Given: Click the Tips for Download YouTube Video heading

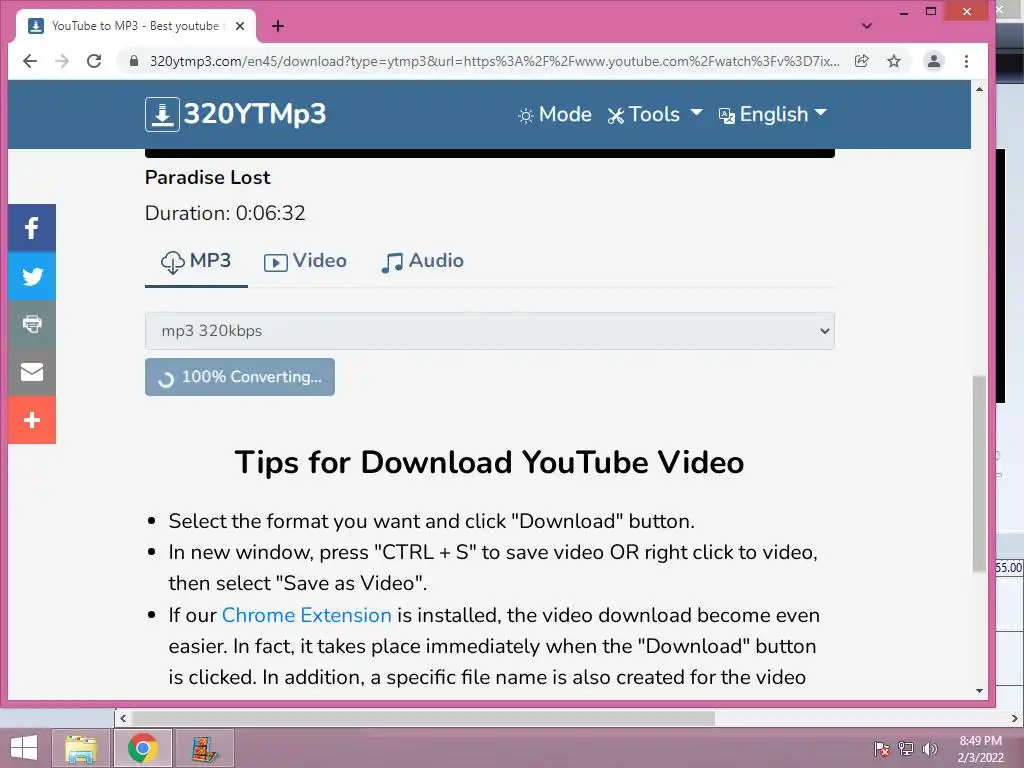Looking at the screenshot, I should tap(489, 462).
